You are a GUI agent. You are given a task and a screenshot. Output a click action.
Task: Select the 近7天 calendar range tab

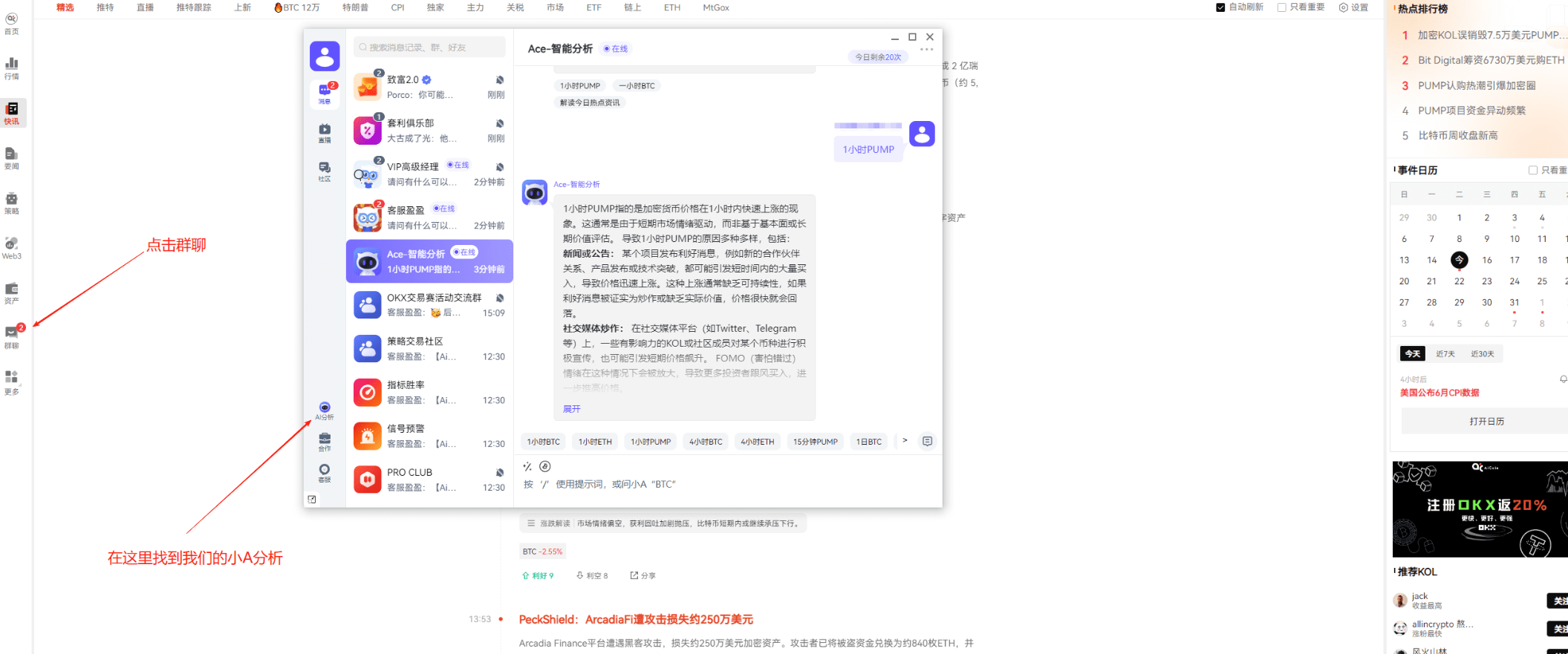click(x=1445, y=354)
